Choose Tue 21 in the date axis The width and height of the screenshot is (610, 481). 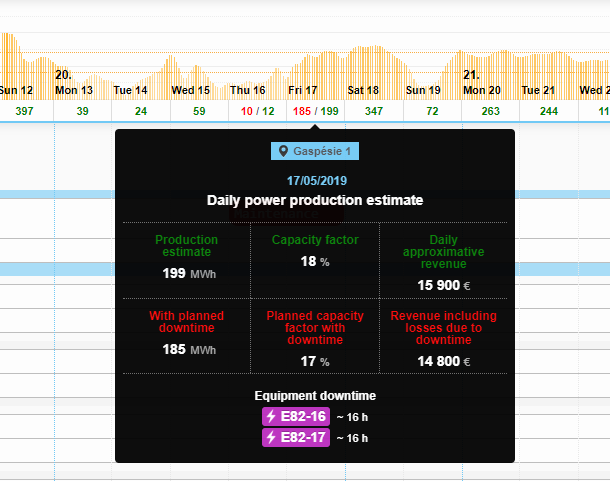point(538,90)
